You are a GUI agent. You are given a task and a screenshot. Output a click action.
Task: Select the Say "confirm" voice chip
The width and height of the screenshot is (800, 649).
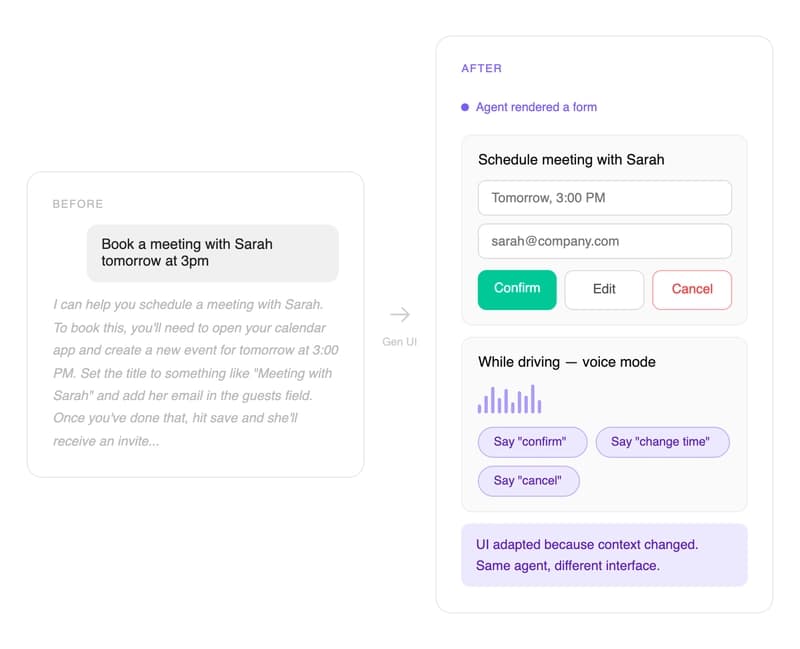(x=532, y=442)
